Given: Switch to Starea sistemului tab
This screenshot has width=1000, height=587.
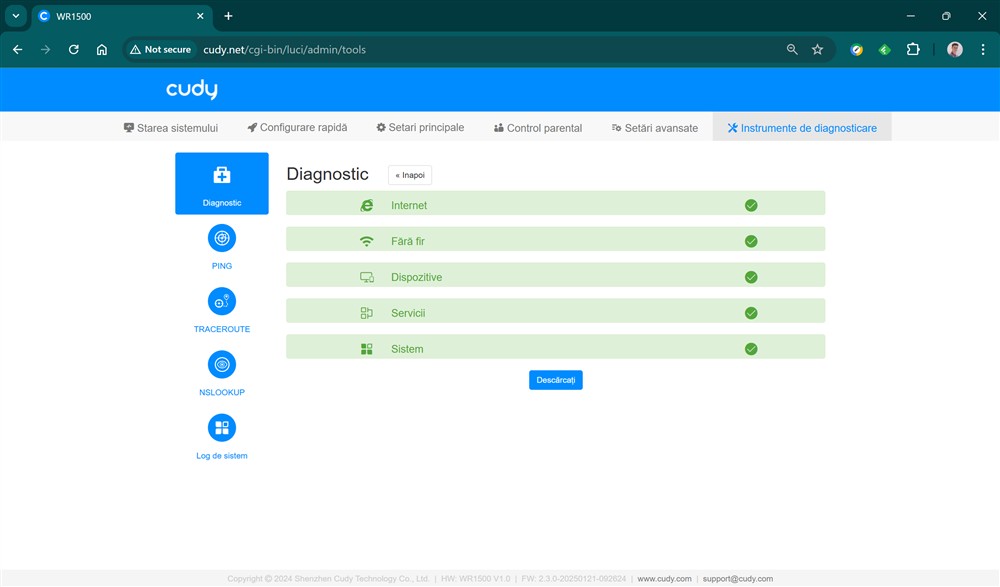Looking at the screenshot, I should pos(170,128).
